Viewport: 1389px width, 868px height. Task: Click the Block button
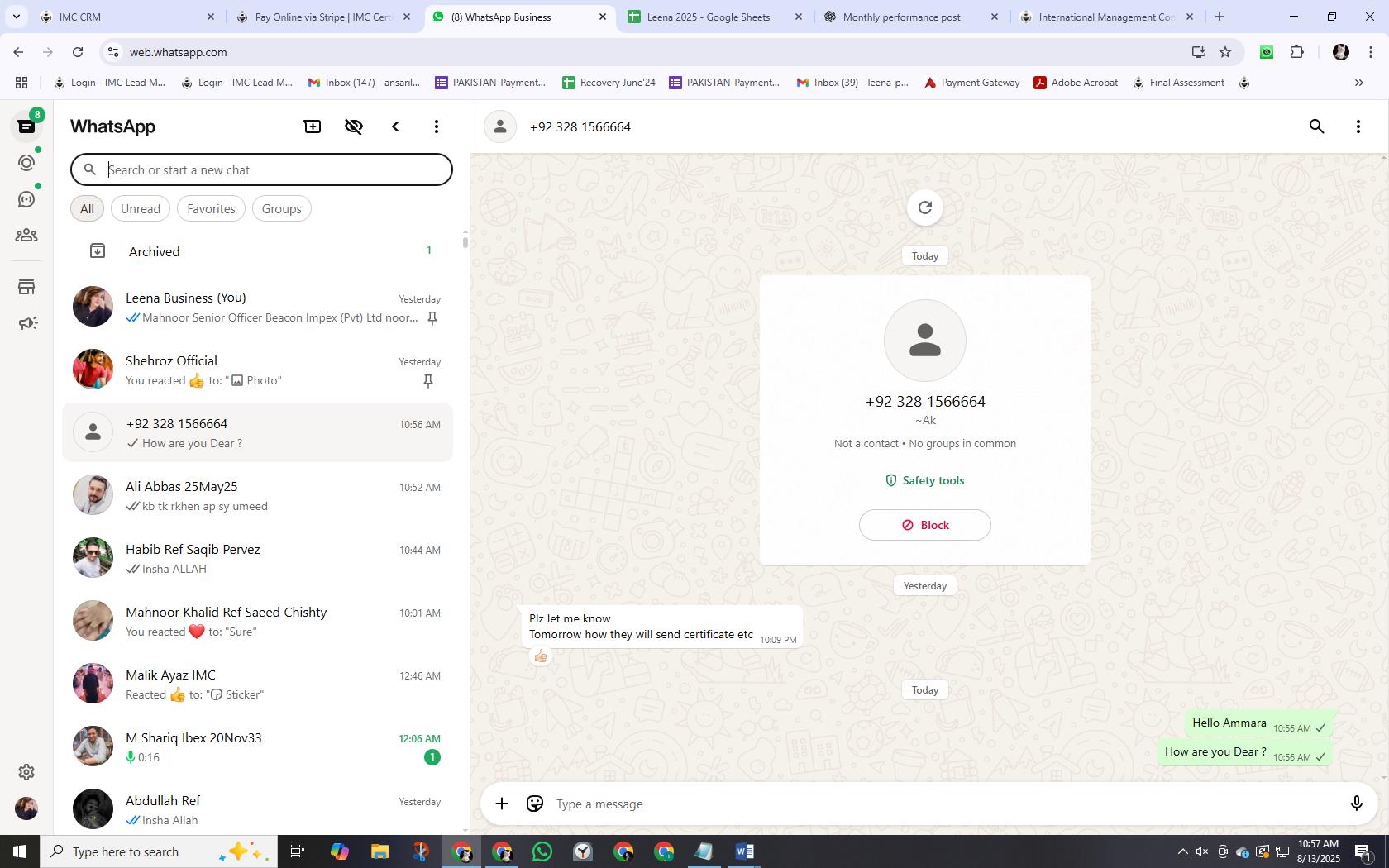tap(925, 525)
